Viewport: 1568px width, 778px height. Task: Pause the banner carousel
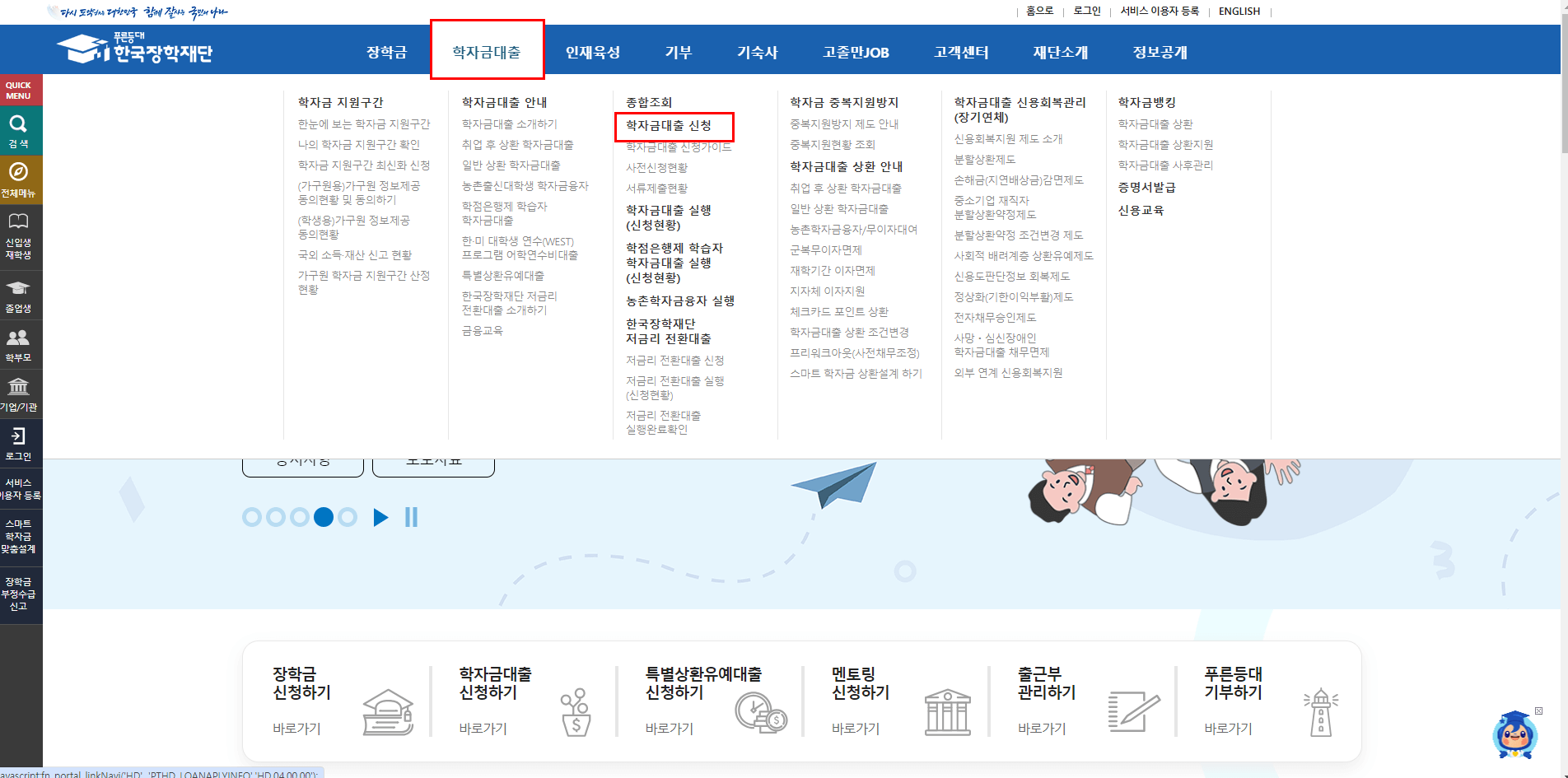click(411, 517)
